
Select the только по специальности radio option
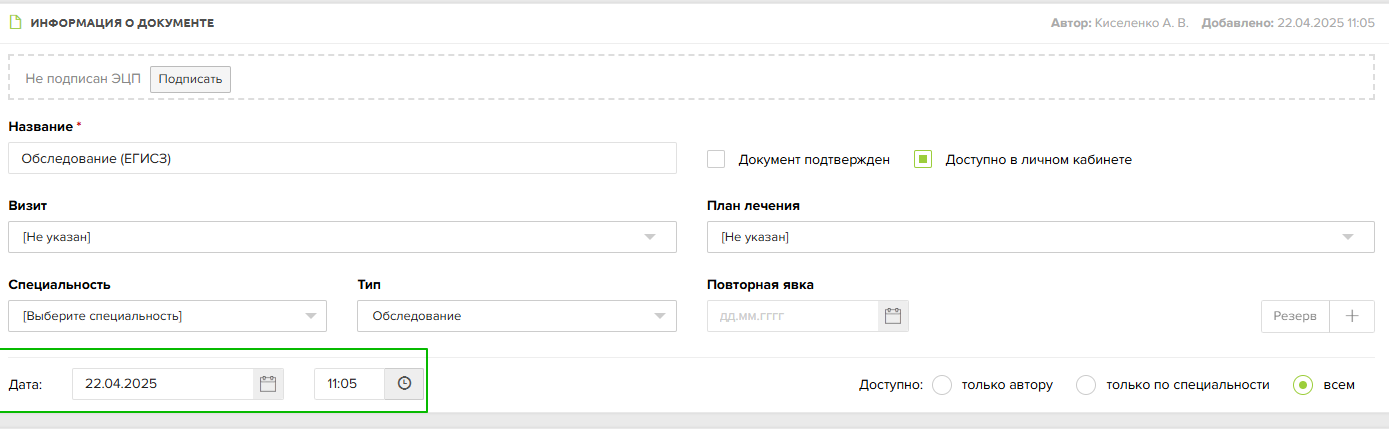tap(1086, 385)
